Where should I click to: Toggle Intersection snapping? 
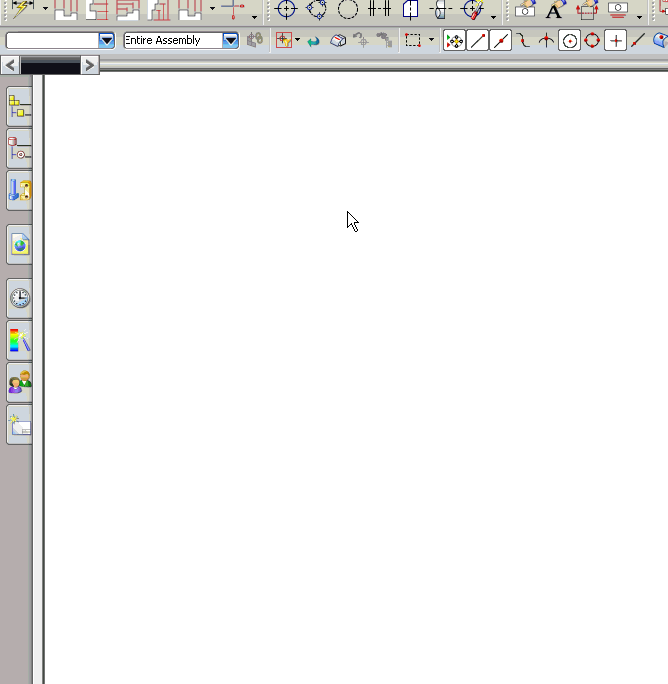click(546, 41)
